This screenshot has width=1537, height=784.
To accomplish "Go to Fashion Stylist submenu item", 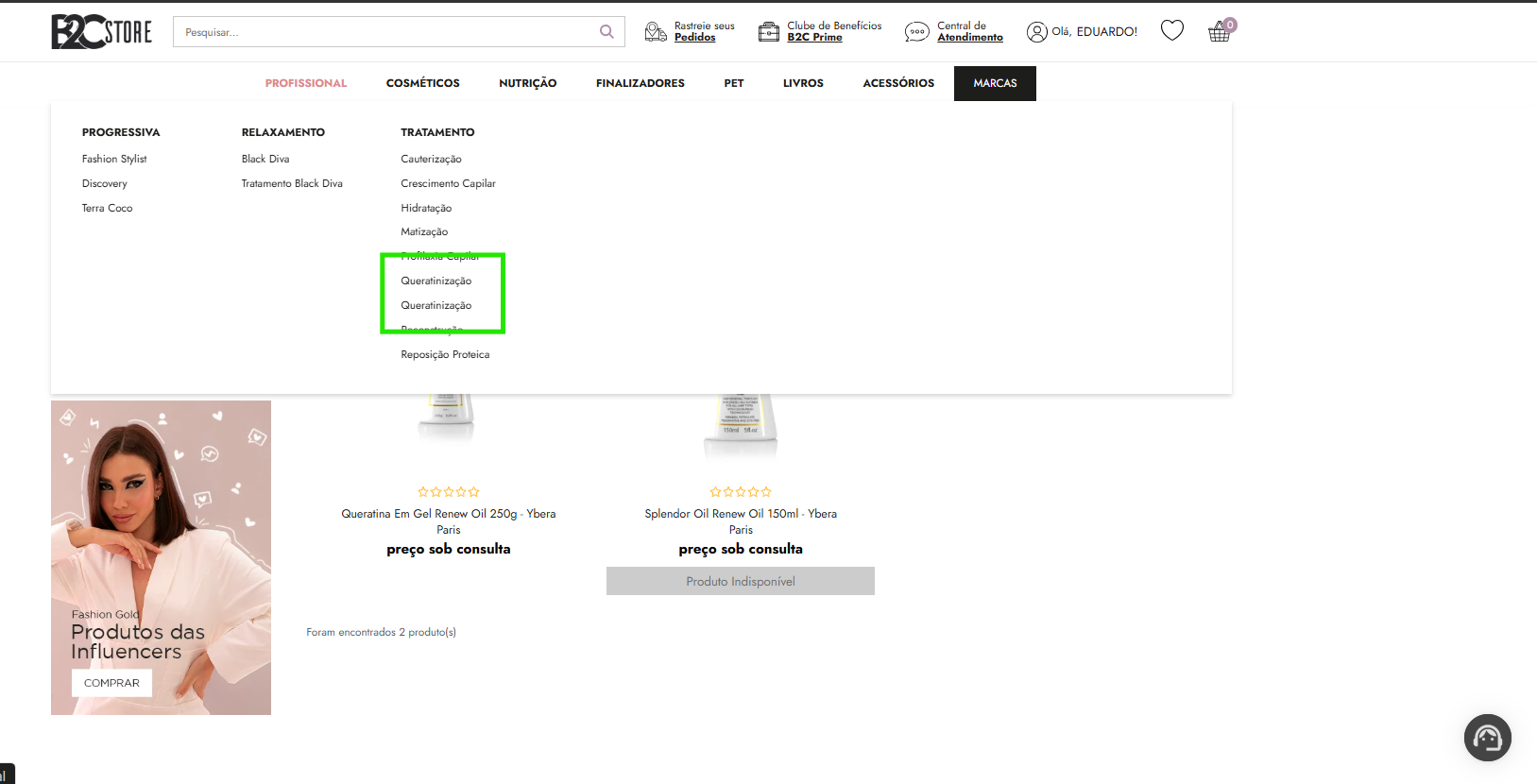I will point(114,159).
